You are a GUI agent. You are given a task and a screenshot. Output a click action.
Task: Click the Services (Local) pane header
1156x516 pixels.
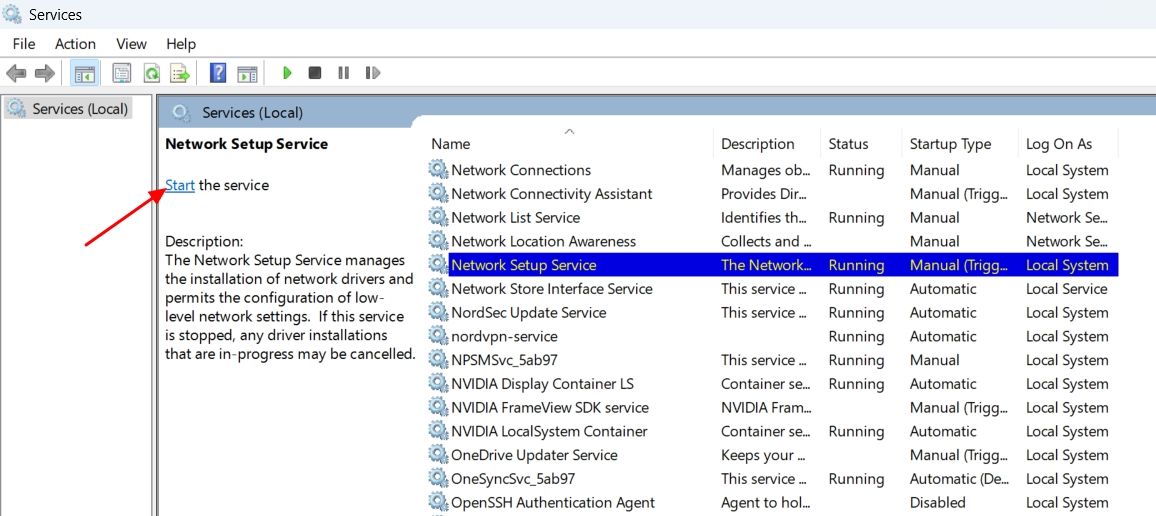coord(253,113)
